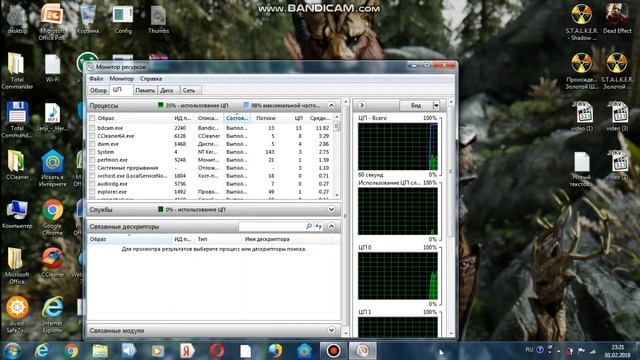Click the handle search input field
The width and height of the screenshot is (640, 360).
coord(271,226)
